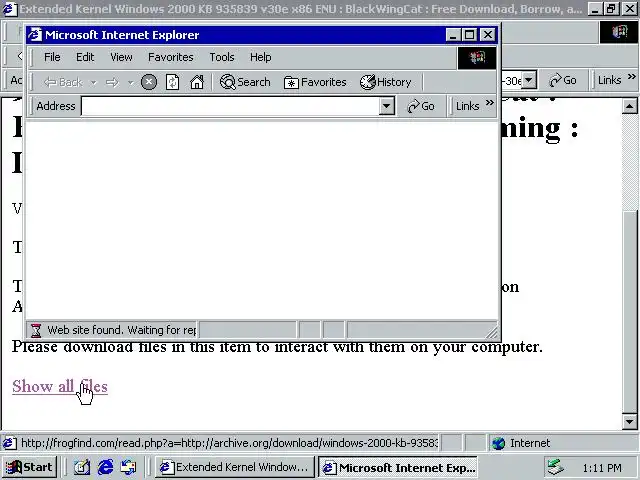Expand Back history dropdown arrow
The width and height of the screenshot is (640, 480).
[94, 83]
